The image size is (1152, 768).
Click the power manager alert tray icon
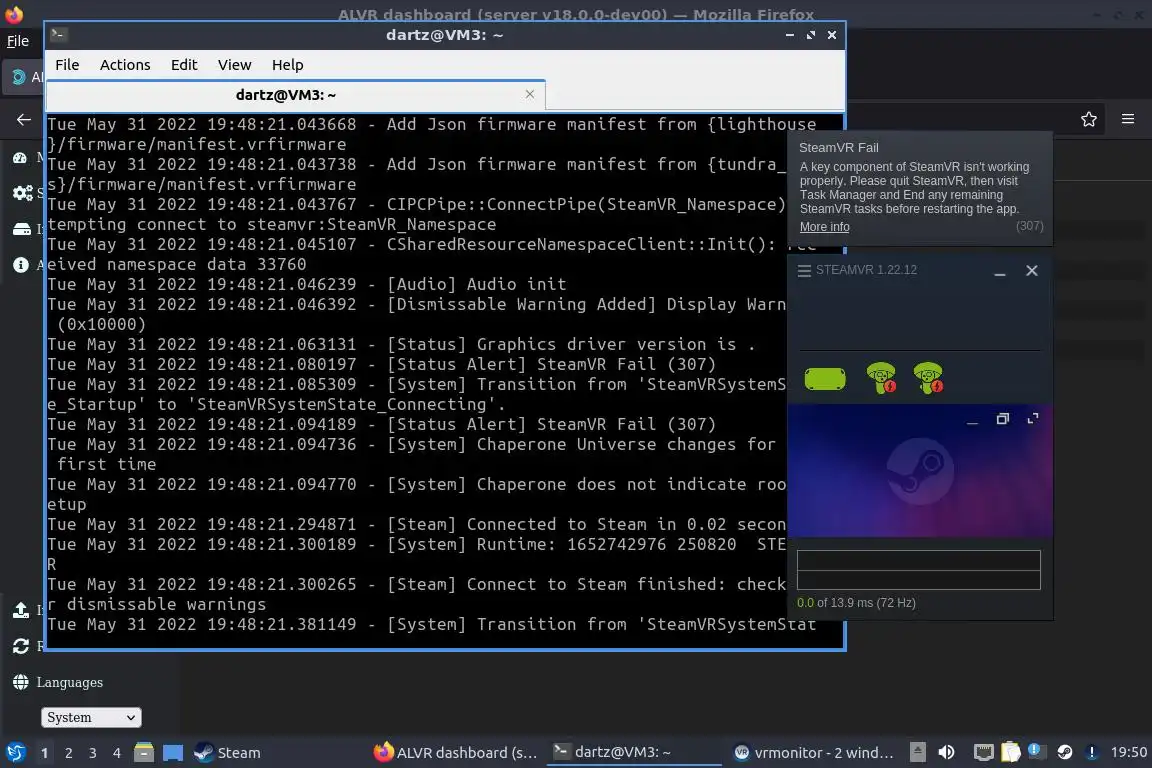pos(1092,752)
